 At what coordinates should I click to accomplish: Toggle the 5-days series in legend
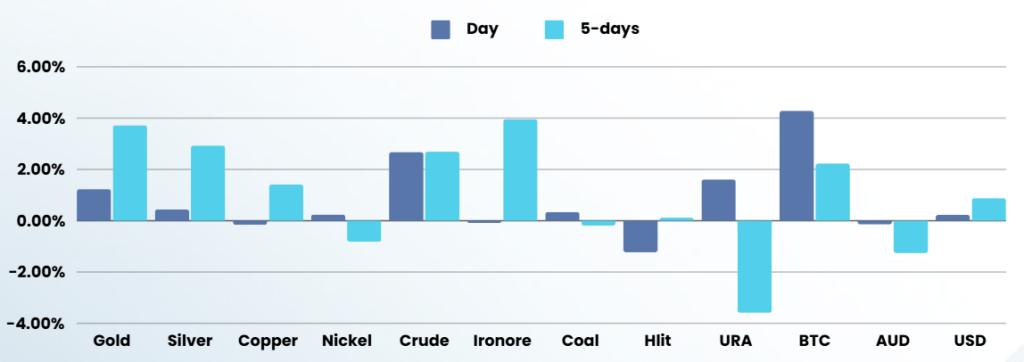pos(592,29)
